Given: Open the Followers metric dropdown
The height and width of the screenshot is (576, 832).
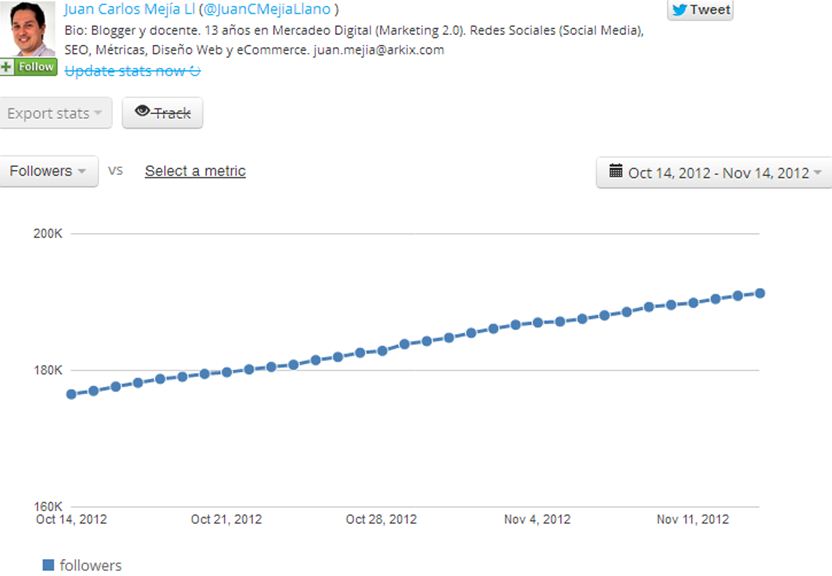Looking at the screenshot, I should (49, 171).
